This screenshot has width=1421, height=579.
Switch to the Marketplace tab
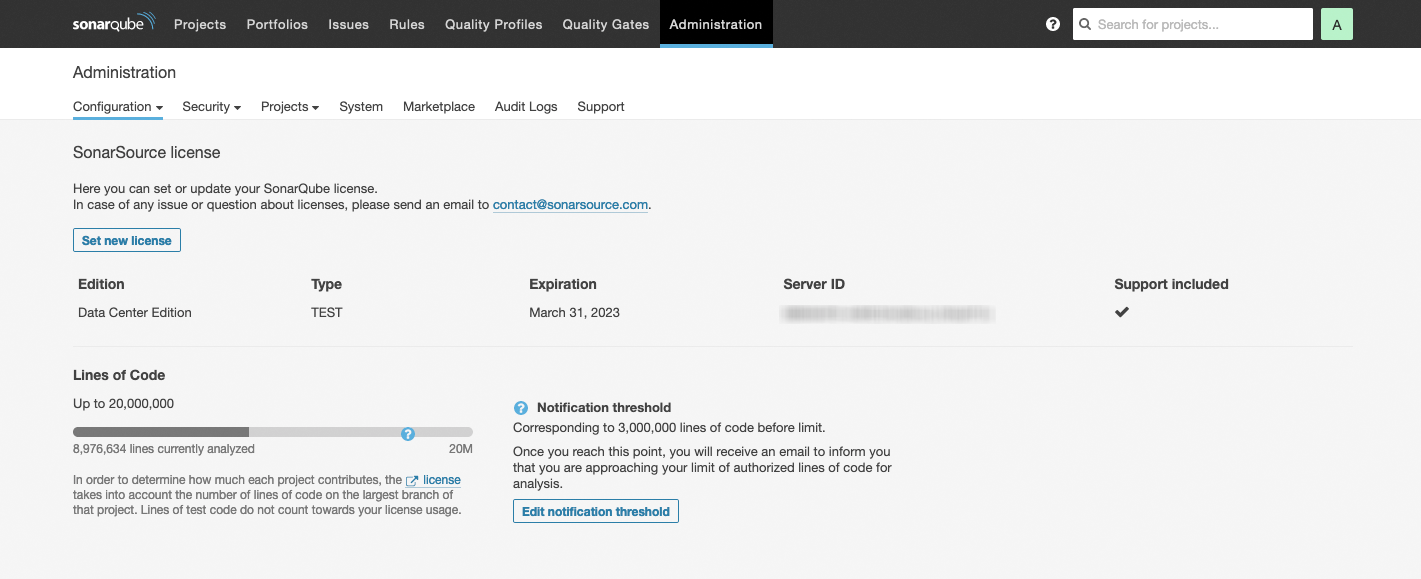coord(438,106)
